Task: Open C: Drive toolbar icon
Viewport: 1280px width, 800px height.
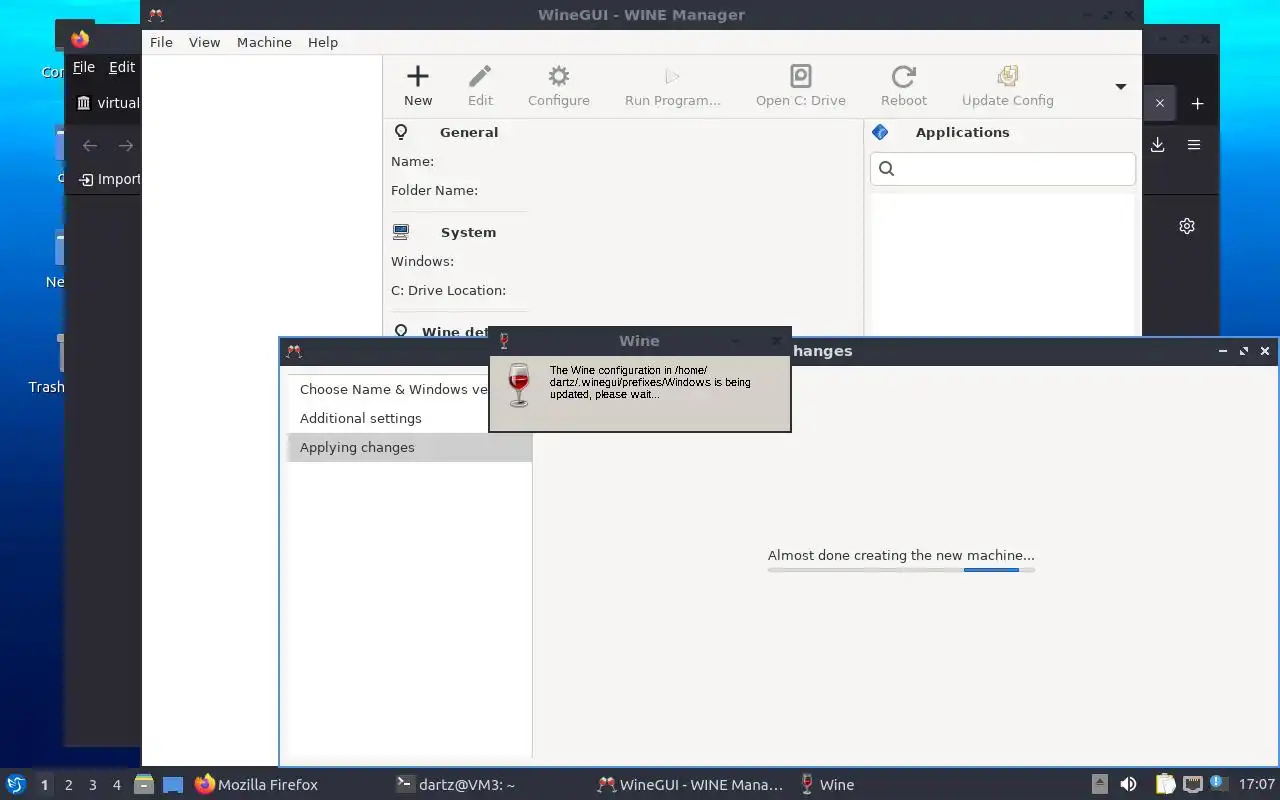Action: click(x=801, y=76)
